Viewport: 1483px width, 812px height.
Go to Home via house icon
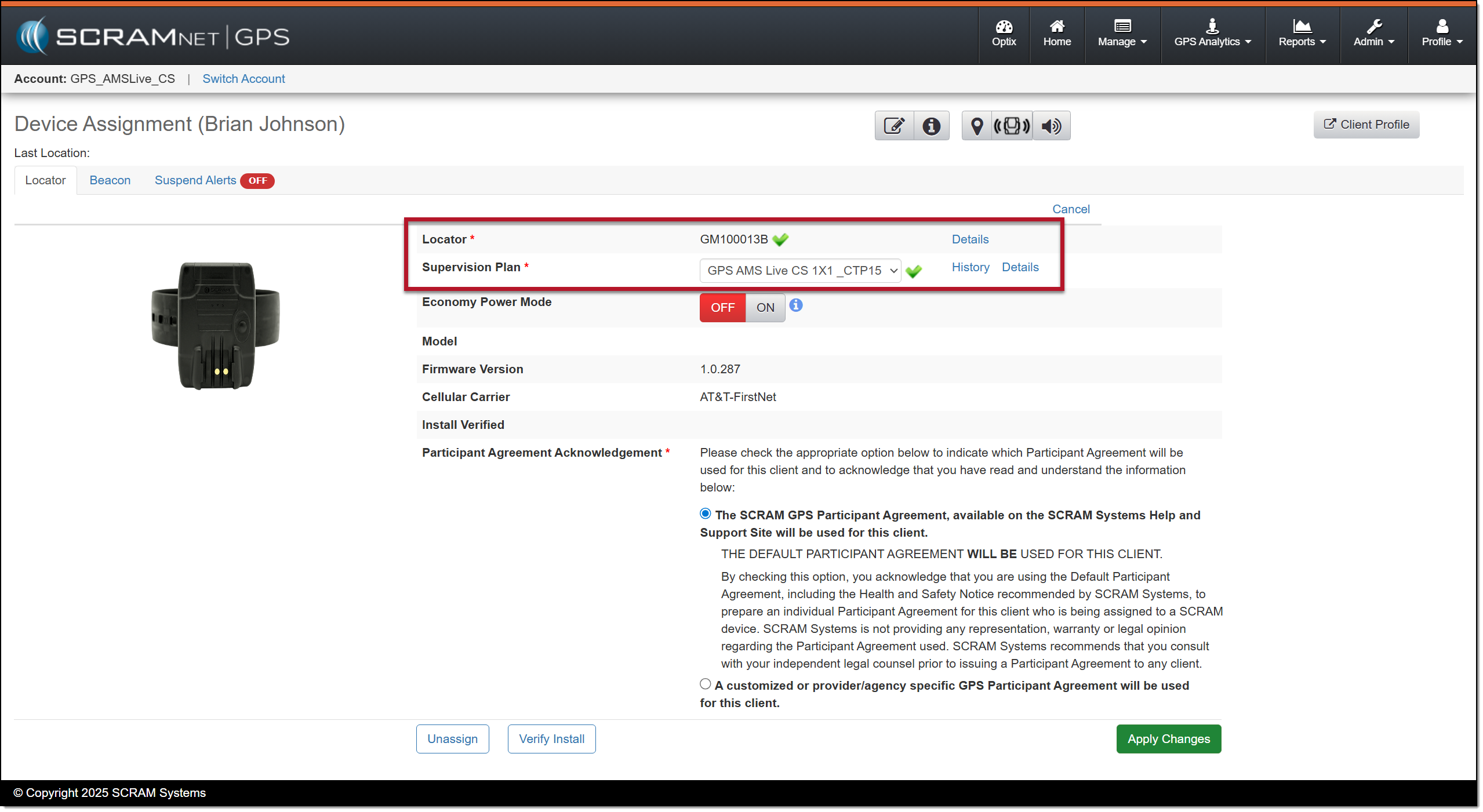coord(1056,34)
